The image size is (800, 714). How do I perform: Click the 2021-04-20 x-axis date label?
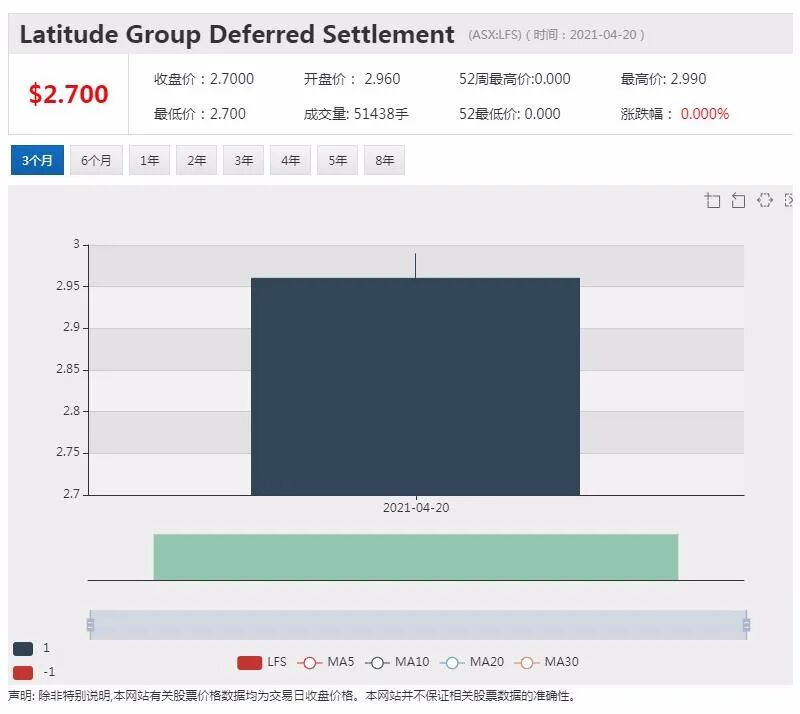tap(416, 508)
